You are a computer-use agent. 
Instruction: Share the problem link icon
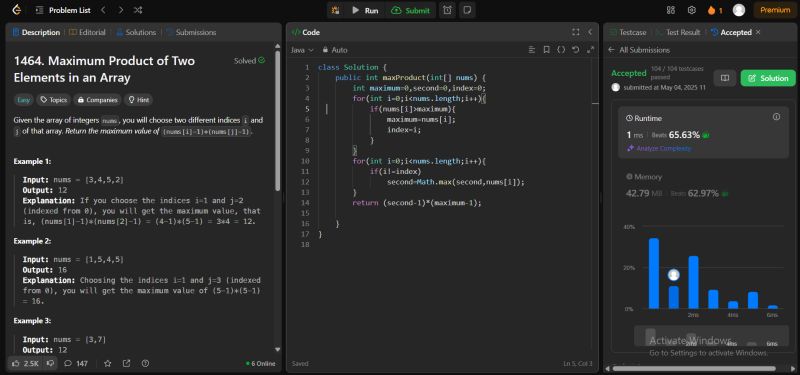127,363
